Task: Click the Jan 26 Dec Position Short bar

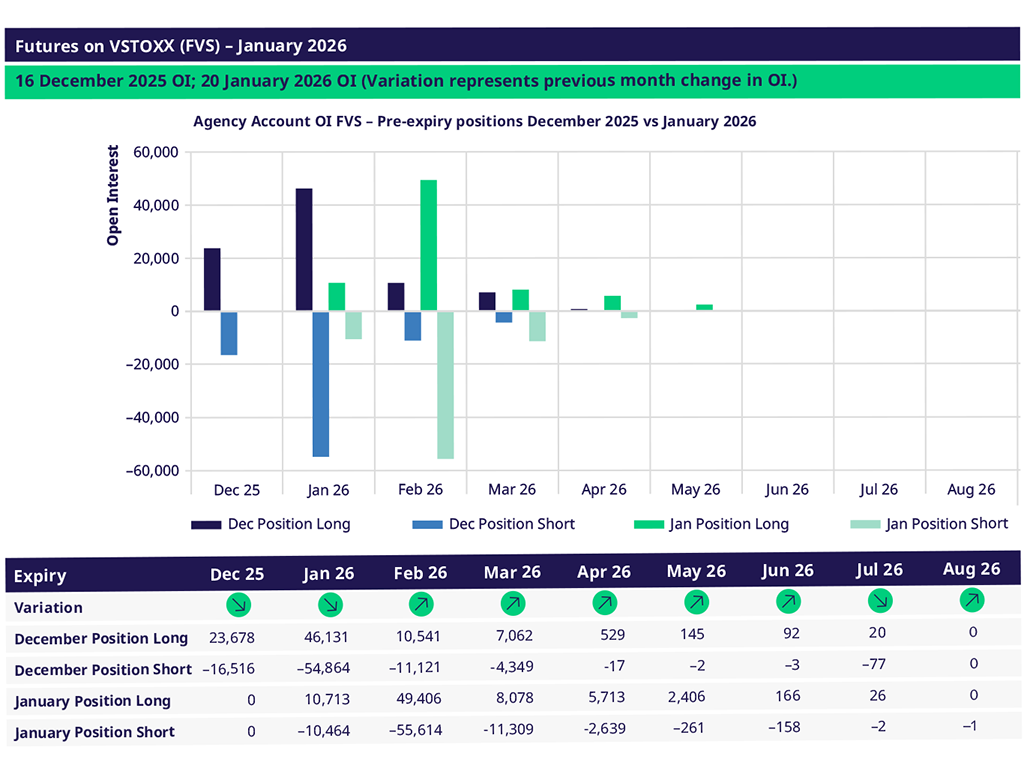Action: point(320,384)
